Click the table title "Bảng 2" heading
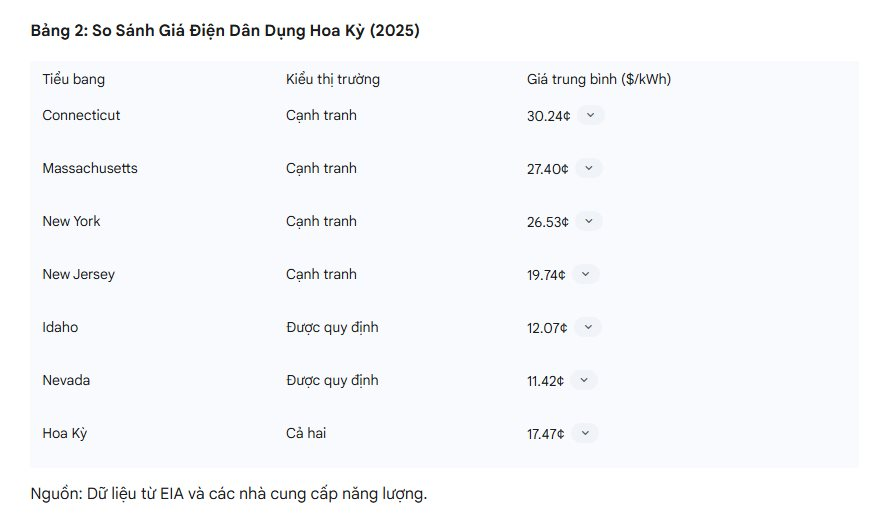The width and height of the screenshot is (890, 523). (x=225, y=31)
